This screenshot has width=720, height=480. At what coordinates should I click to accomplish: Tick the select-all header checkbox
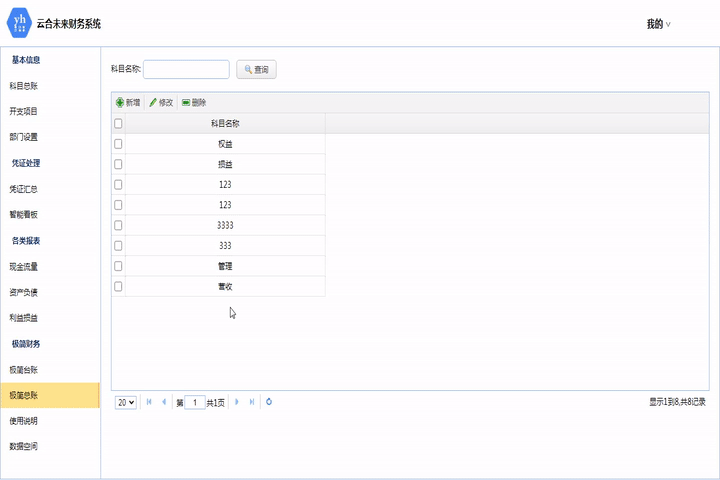pyautogui.click(x=118, y=124)
